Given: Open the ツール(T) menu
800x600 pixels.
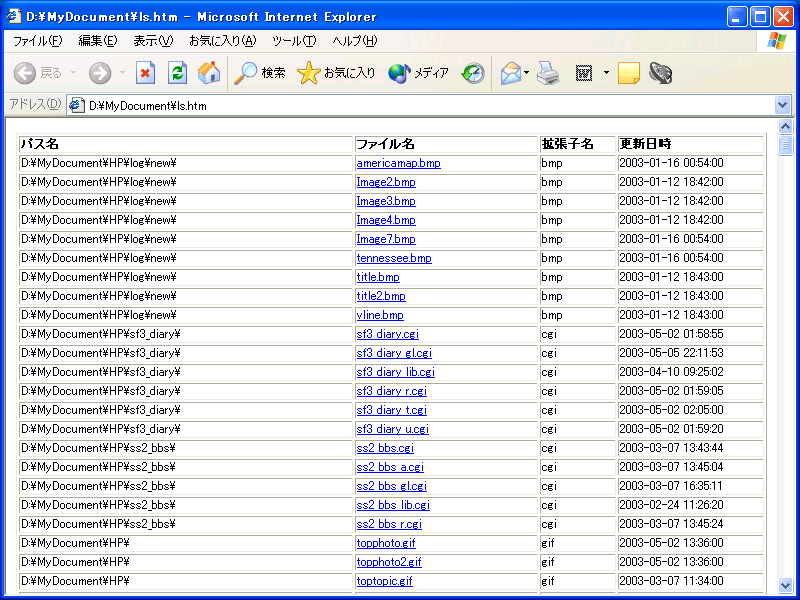Looking at the screenshot, I should 294,41.
